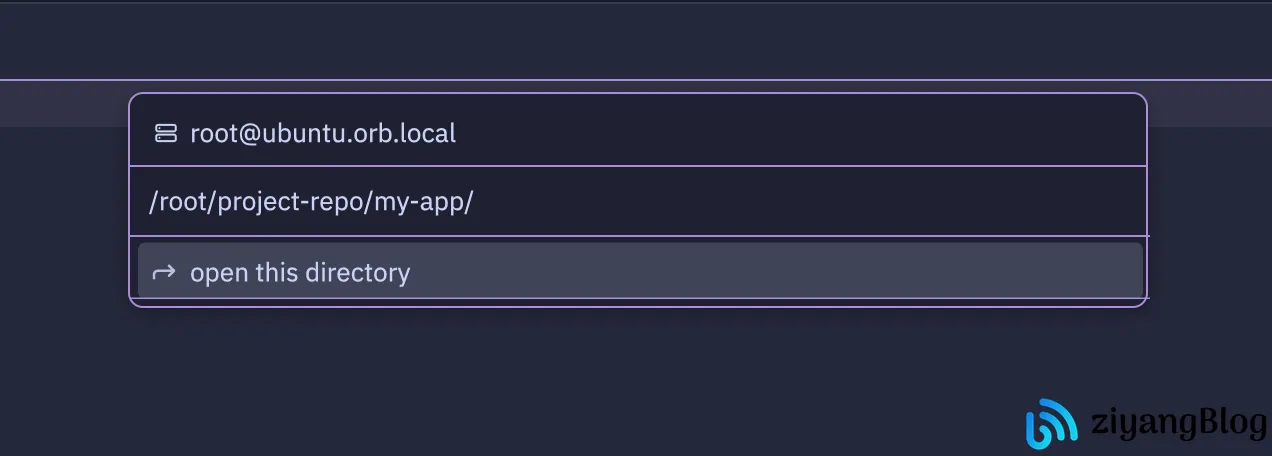Click highlighted strip right of the dialog
The image size is (1272, 456).
pos(1208,103)
